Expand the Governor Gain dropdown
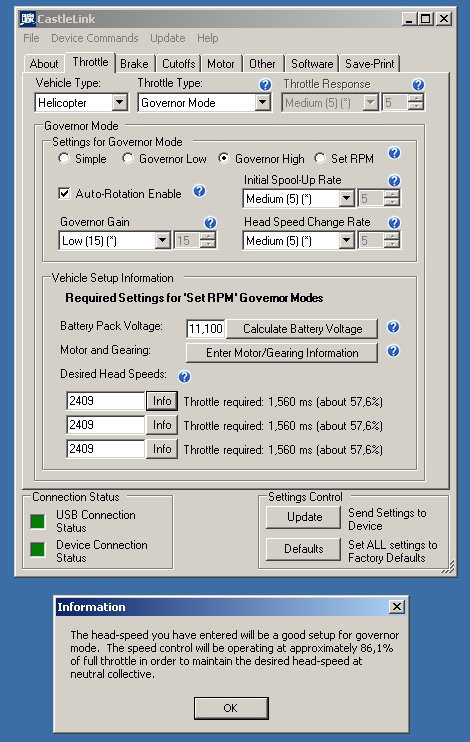470x742 pixels. coord(162,240)
